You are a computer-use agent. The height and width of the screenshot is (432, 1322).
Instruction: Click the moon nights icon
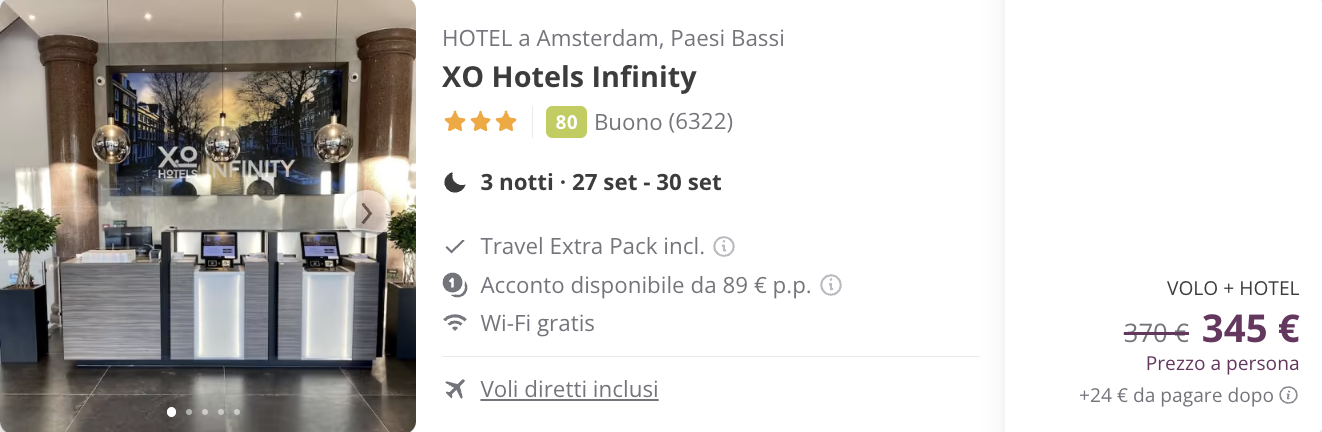pyautogui.click(x=456, y=182)
